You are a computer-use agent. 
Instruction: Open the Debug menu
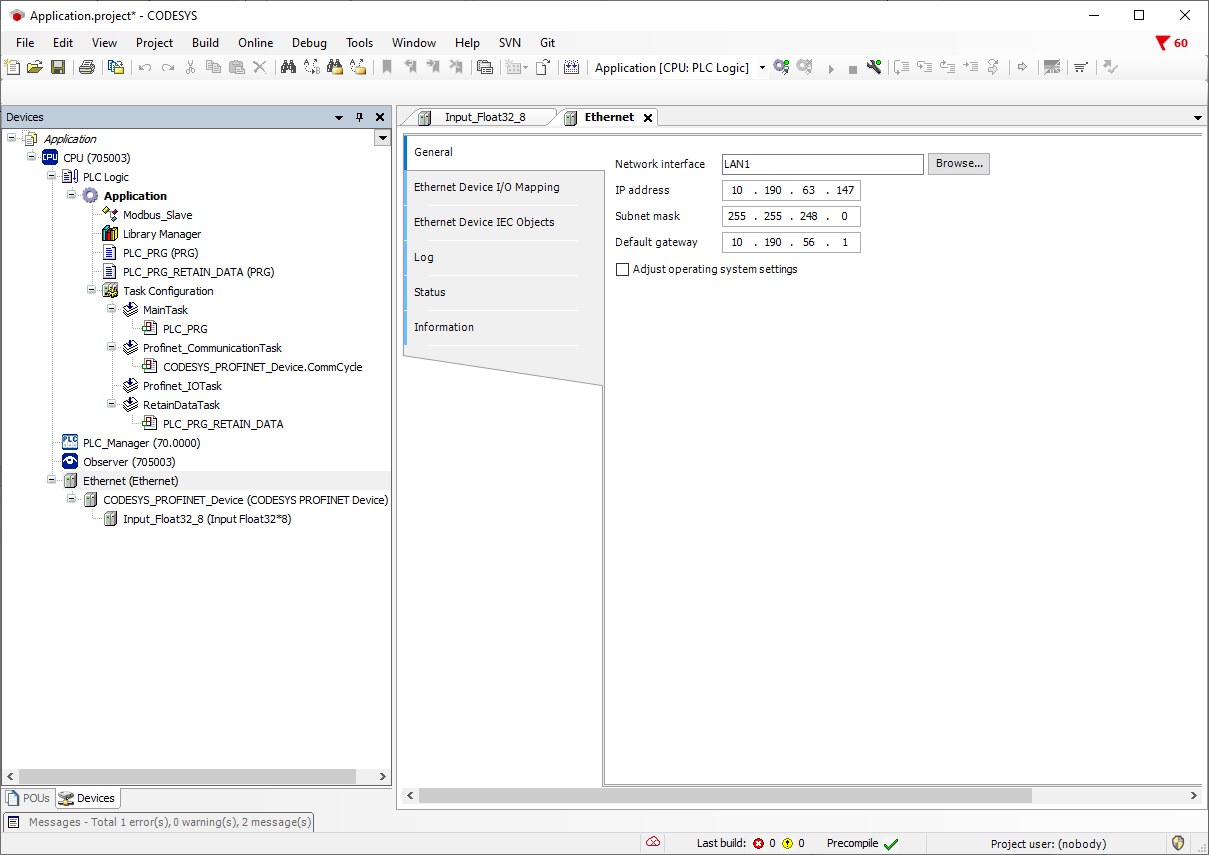point(309,43)
